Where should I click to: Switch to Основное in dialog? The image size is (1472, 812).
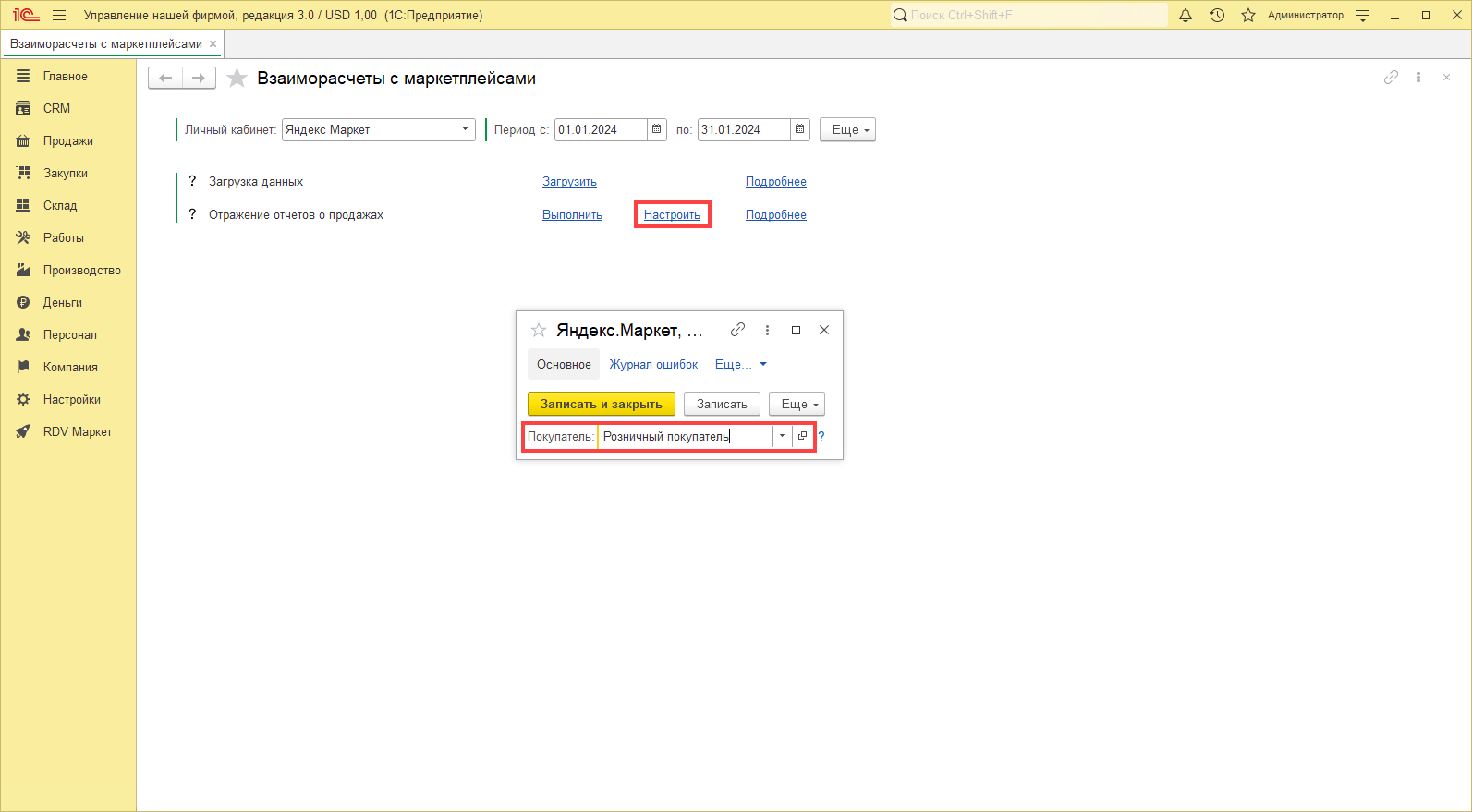click(x=564, y=364)
